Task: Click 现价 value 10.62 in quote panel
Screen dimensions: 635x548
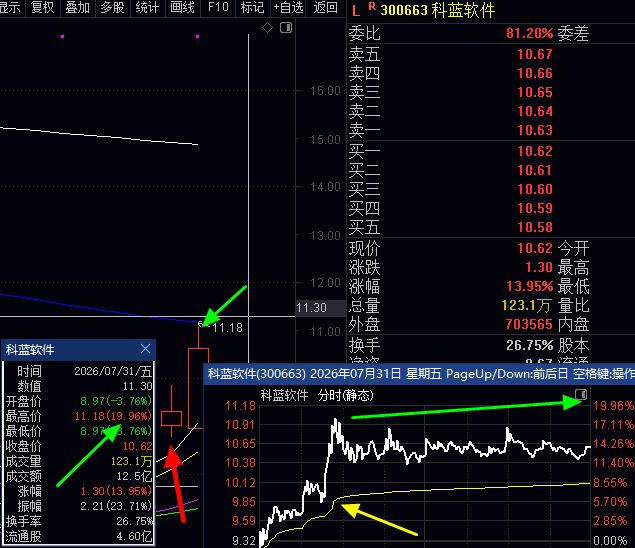Action: pyautogui.click(x=535, y=248)
